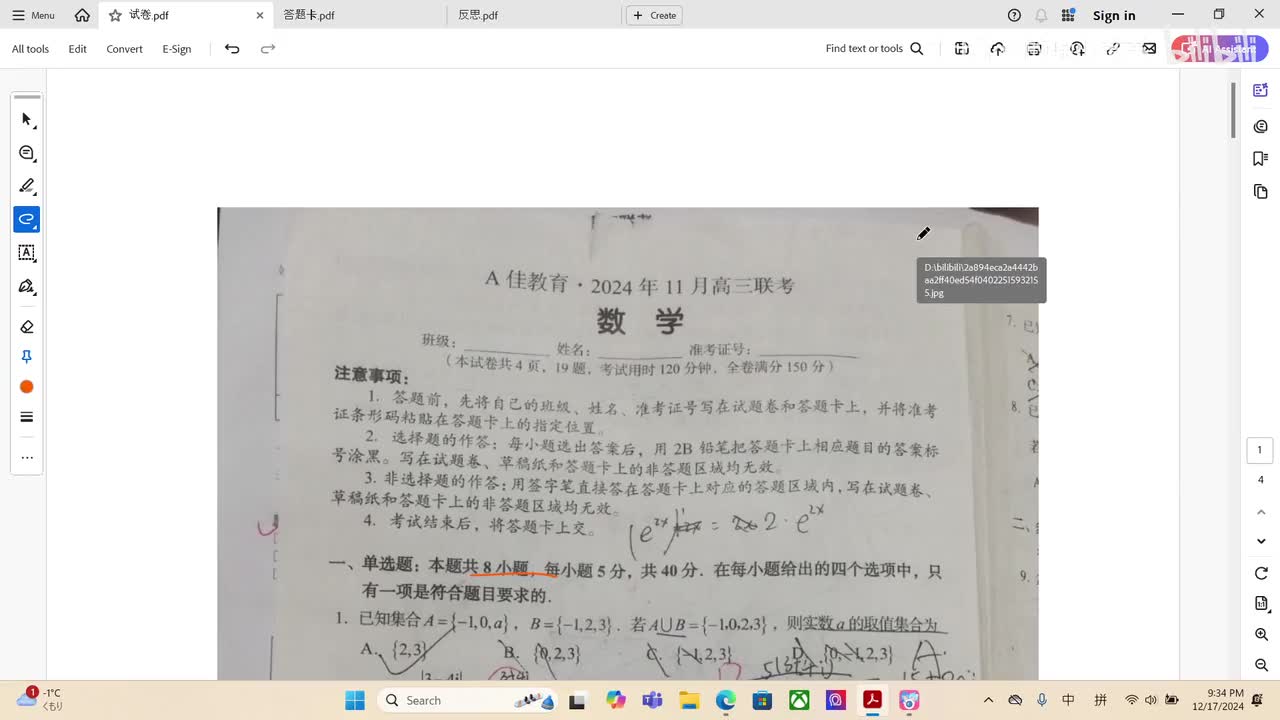1280x720 pixels.
Task: Close the 试卷.pdf tab
Action: [x=260, y=15]
